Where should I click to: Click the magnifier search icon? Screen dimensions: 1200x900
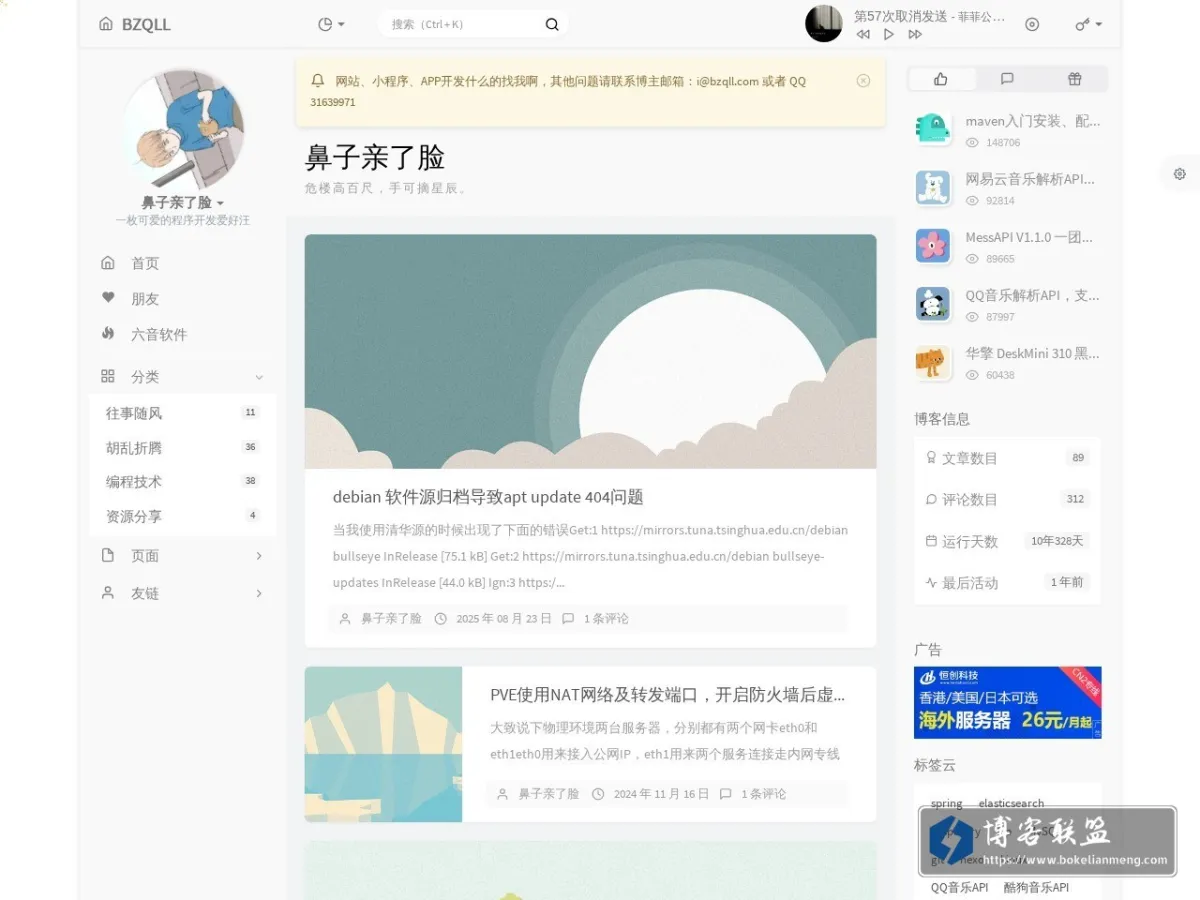[552, 24]
